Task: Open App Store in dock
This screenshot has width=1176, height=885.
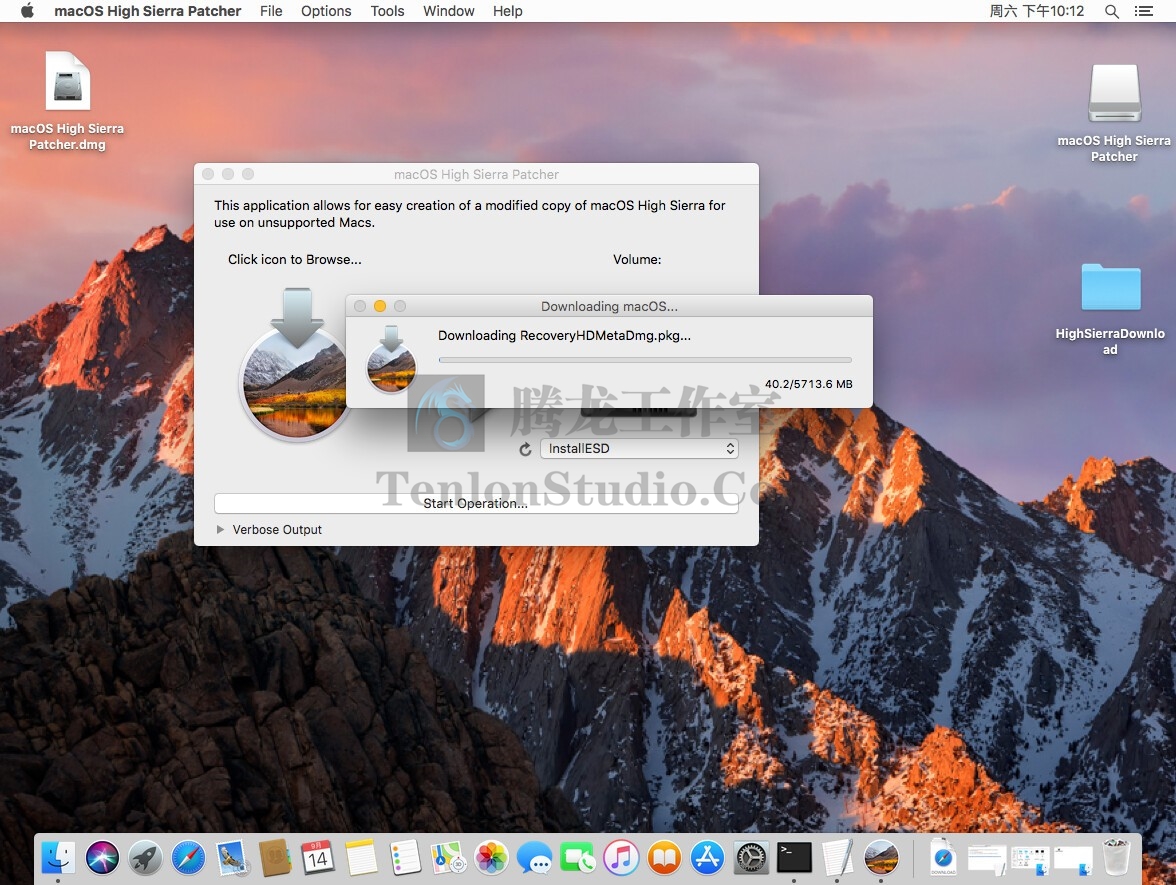Action: [x=707, y=857]
